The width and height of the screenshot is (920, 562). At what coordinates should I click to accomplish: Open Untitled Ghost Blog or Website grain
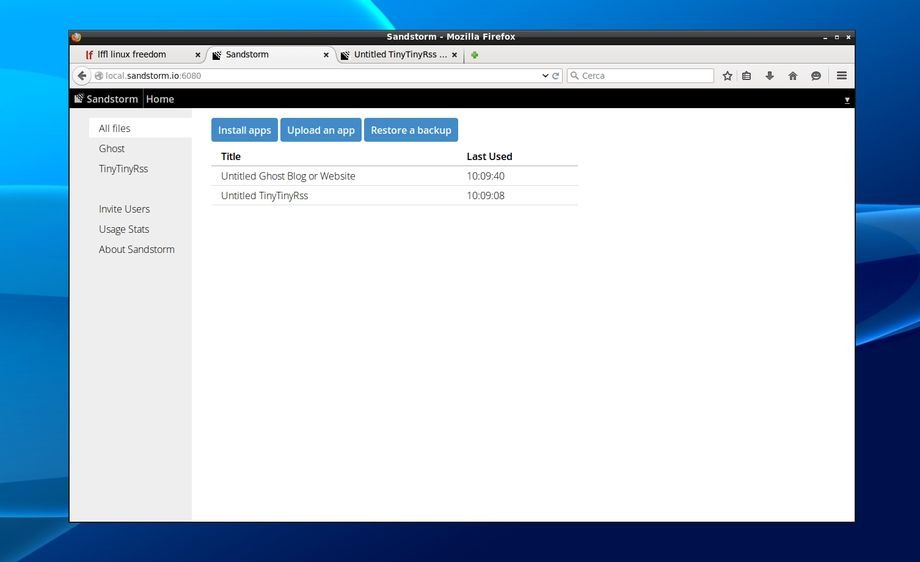click(288, 176)
